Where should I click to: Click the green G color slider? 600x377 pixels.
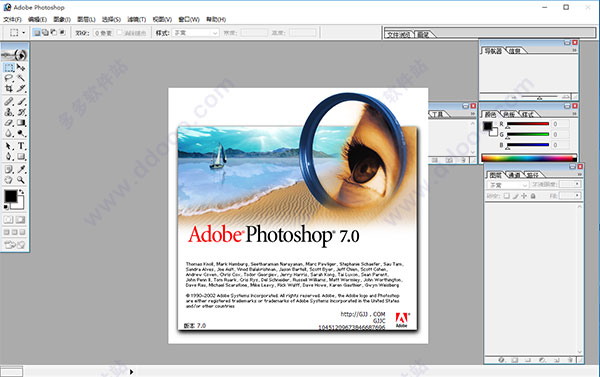coord(528,134)
